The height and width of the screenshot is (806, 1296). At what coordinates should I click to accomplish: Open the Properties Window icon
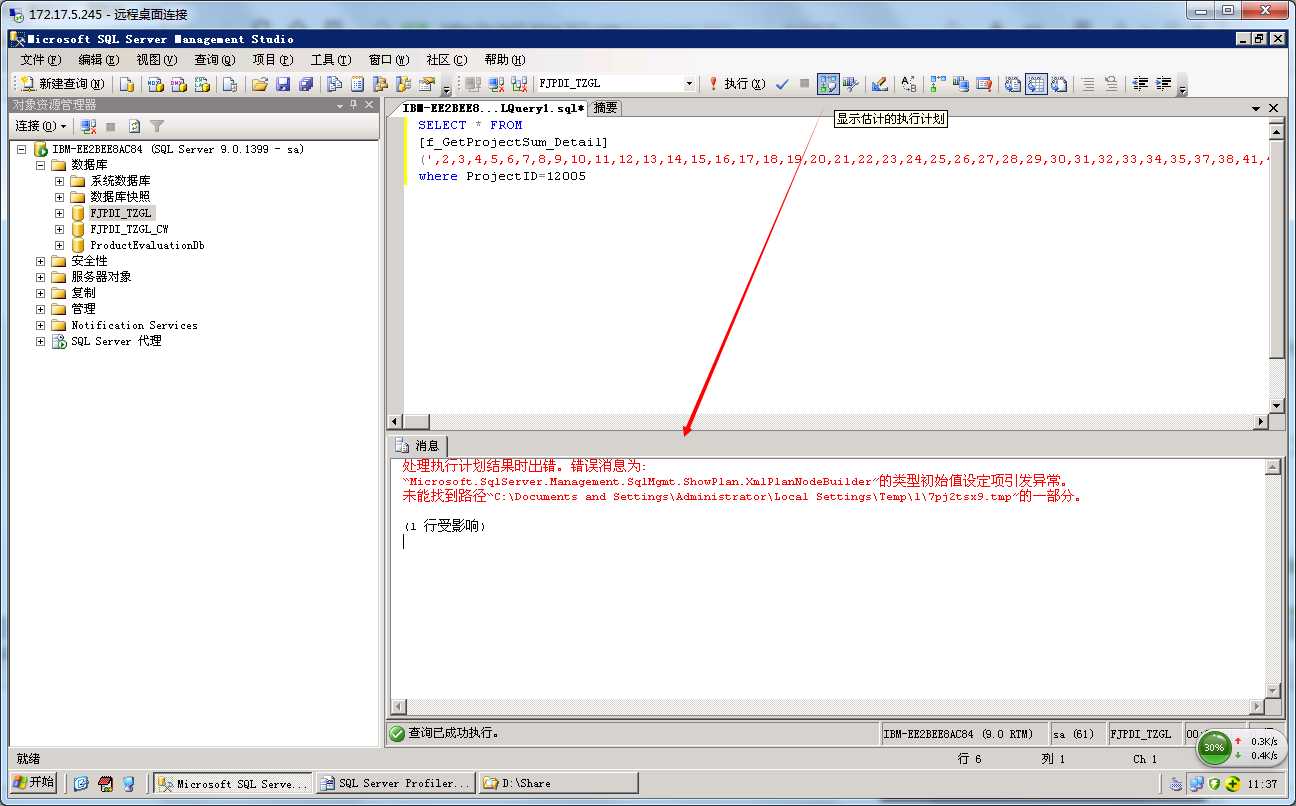427,84
